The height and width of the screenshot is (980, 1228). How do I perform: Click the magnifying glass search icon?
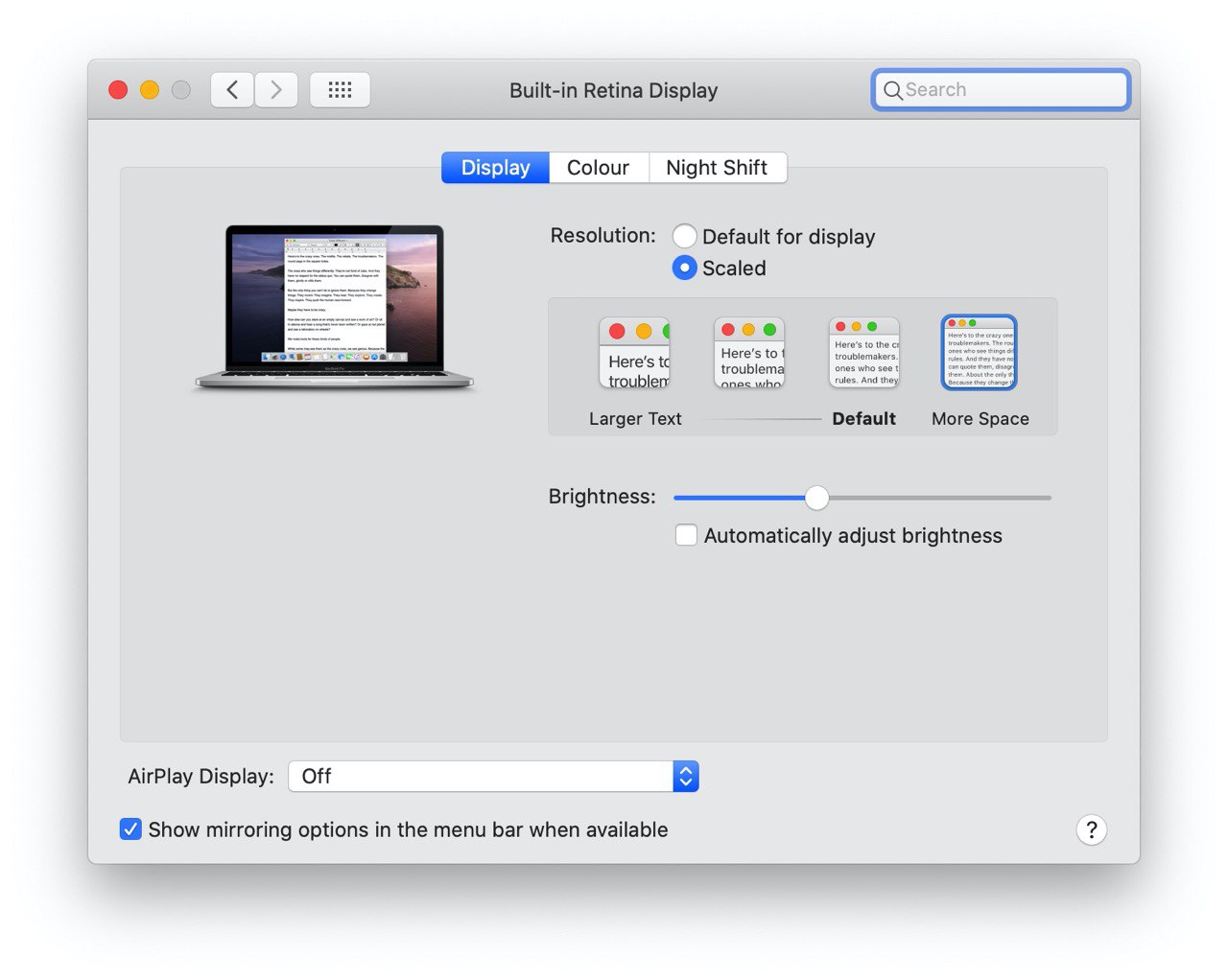(892, 90)
